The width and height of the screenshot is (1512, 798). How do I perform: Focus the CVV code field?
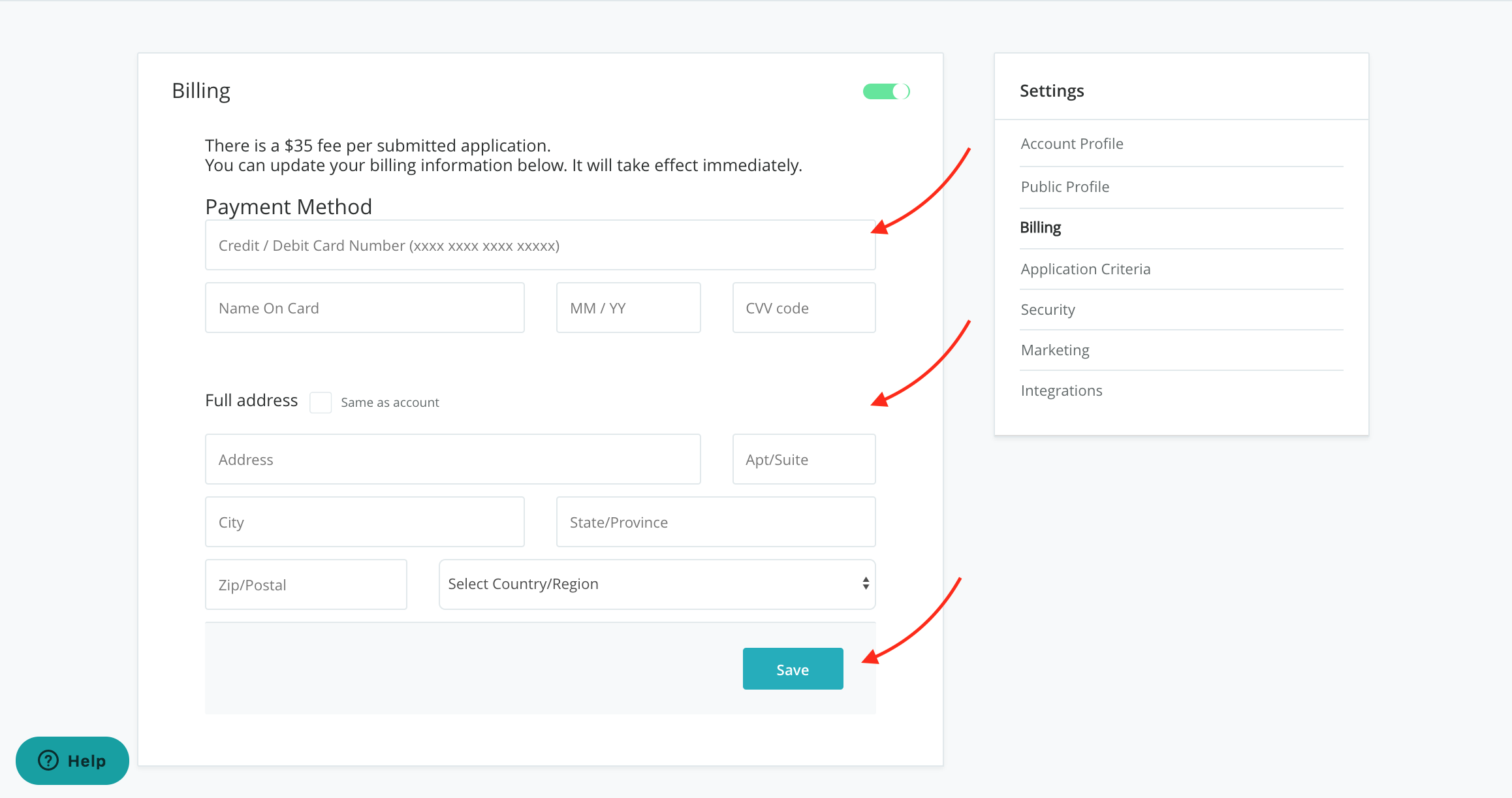point(804,308)
